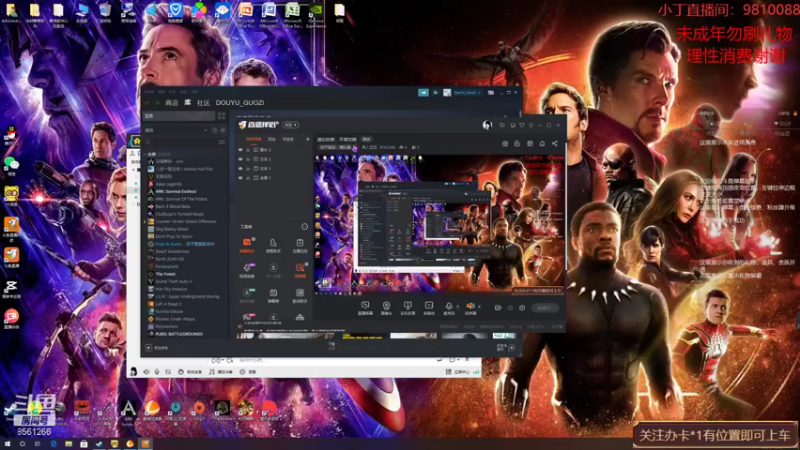
Task: Open Steam Community tab (社区)
Action: tap(203, 103)
